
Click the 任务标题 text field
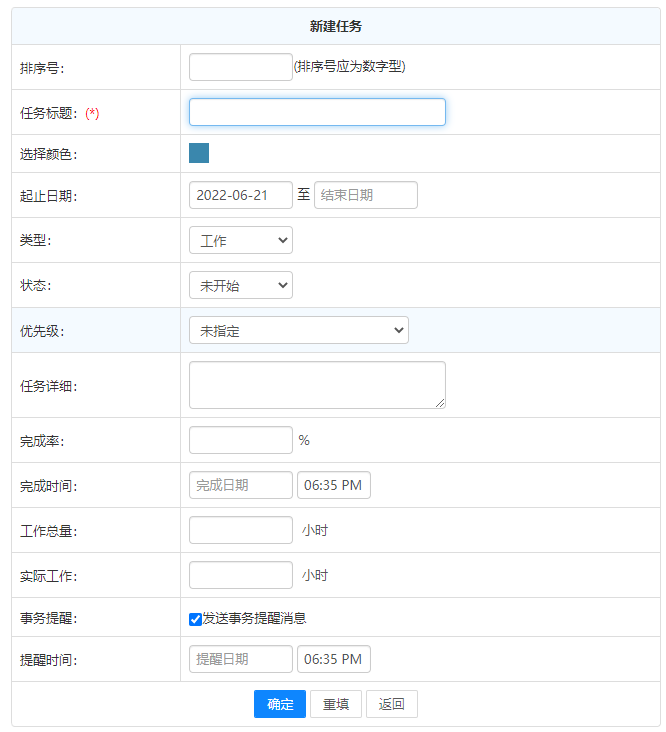[317, 112]
